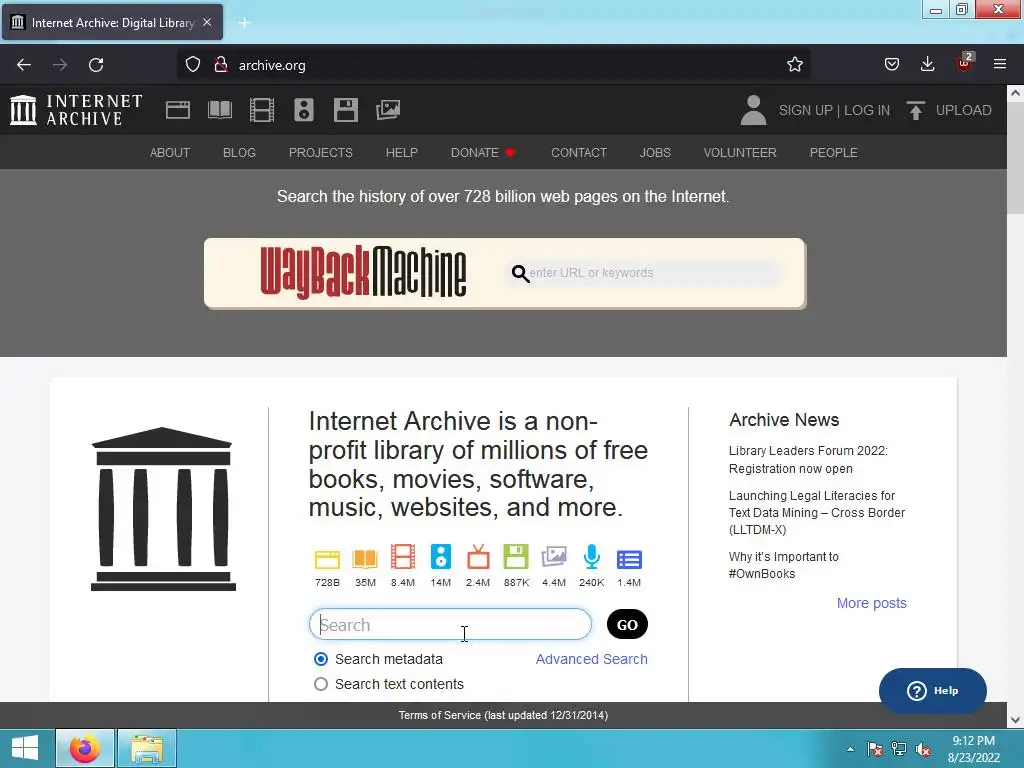Select the 8.4M video icon
Viewport: 1024px width, 768px height.
(403, 557)
